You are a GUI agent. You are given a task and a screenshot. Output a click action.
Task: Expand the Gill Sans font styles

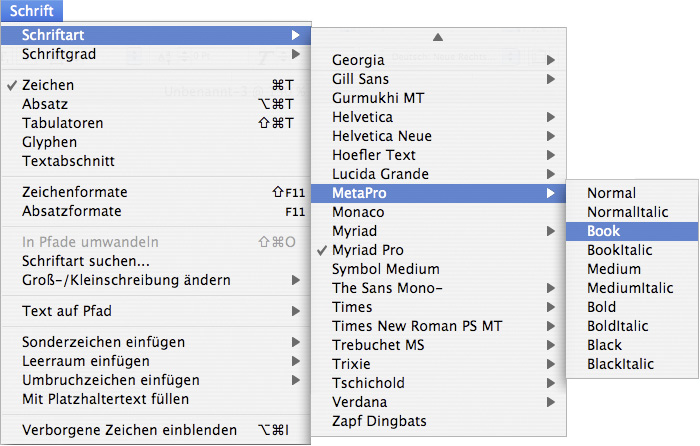(439, 79)
